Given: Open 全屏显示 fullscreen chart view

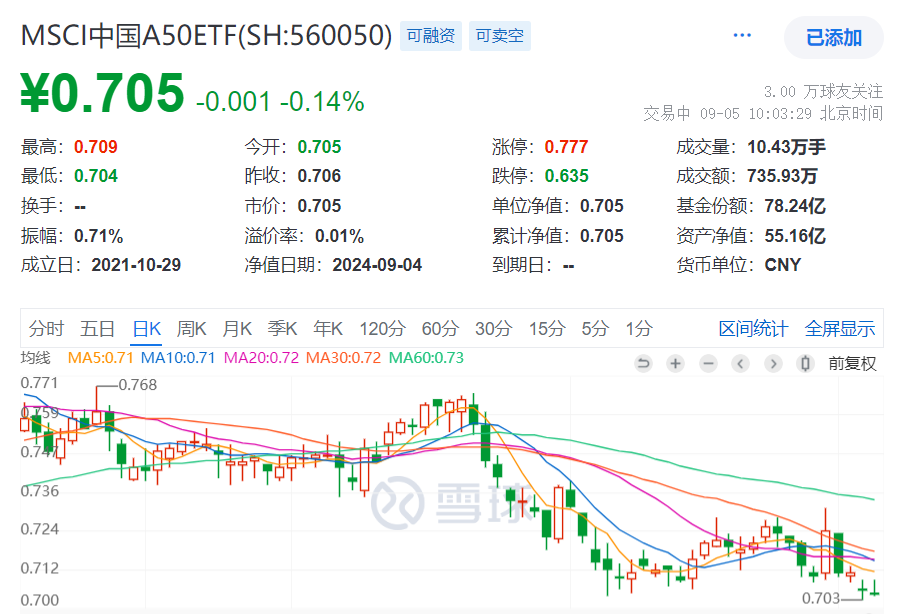Looking at the screenshot, I should (x=840, y=329).
